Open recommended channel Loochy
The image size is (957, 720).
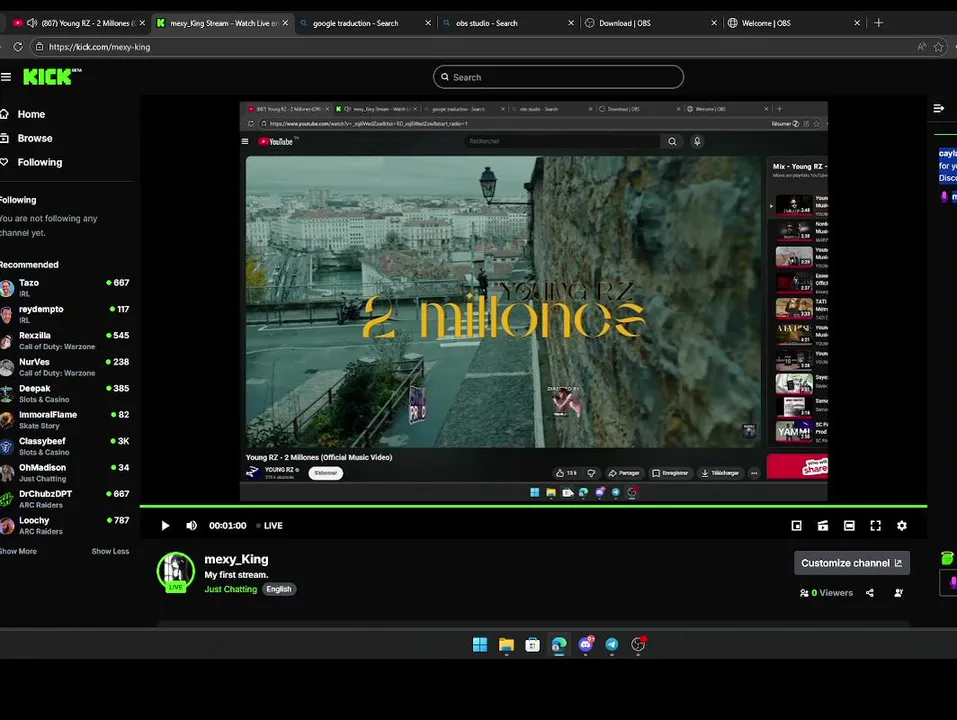pyautogui.click(x=65, y=525)
